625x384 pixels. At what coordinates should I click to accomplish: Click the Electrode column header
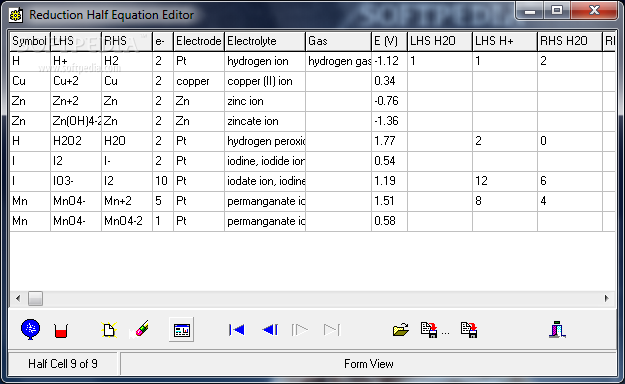(x=199, y=41)
